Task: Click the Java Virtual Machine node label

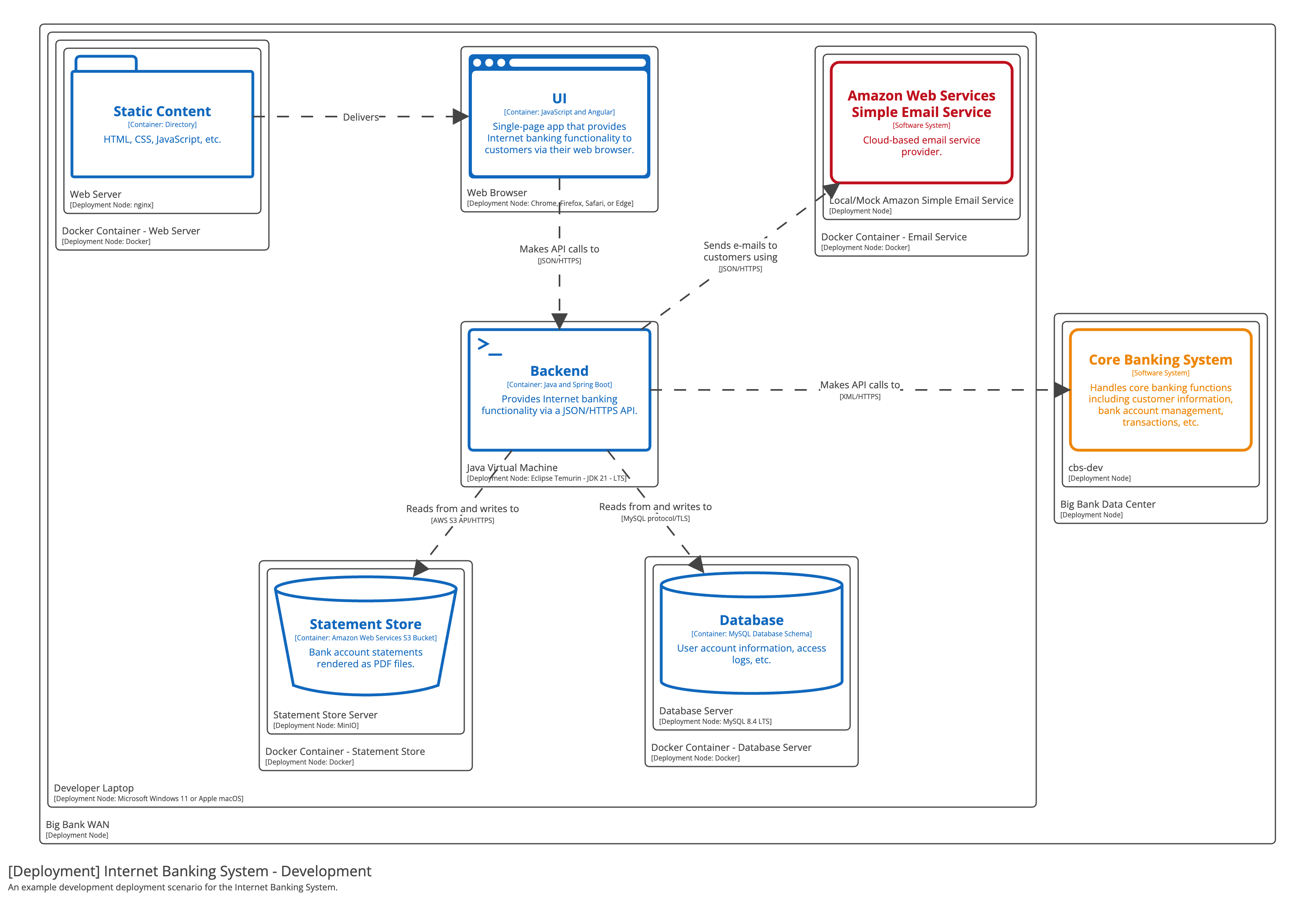Action: (512, 468)
